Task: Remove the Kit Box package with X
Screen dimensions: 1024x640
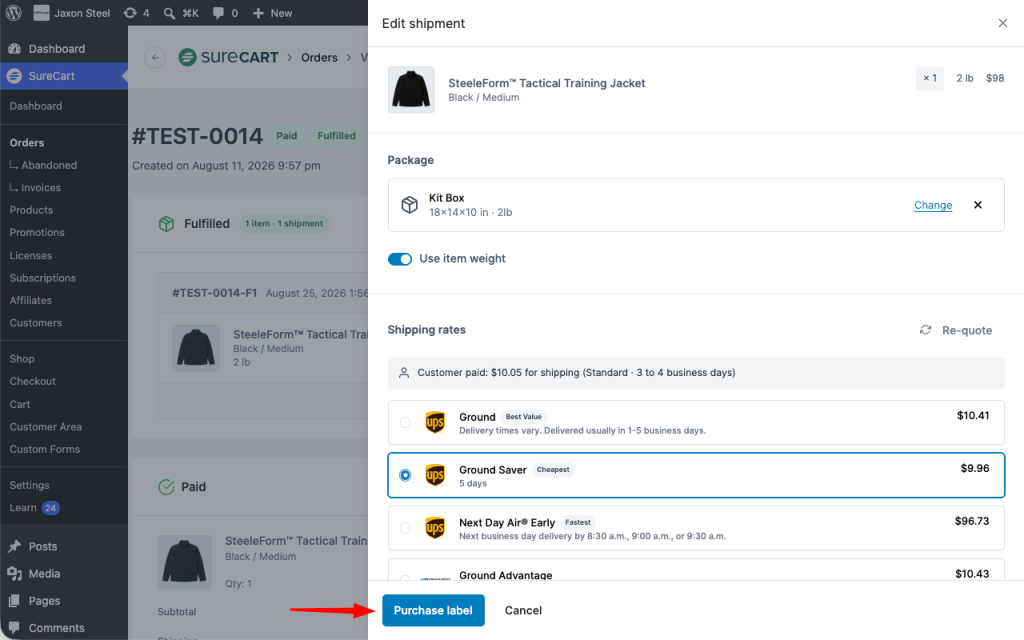Action: pyautogui.click(x=978, y=205)
